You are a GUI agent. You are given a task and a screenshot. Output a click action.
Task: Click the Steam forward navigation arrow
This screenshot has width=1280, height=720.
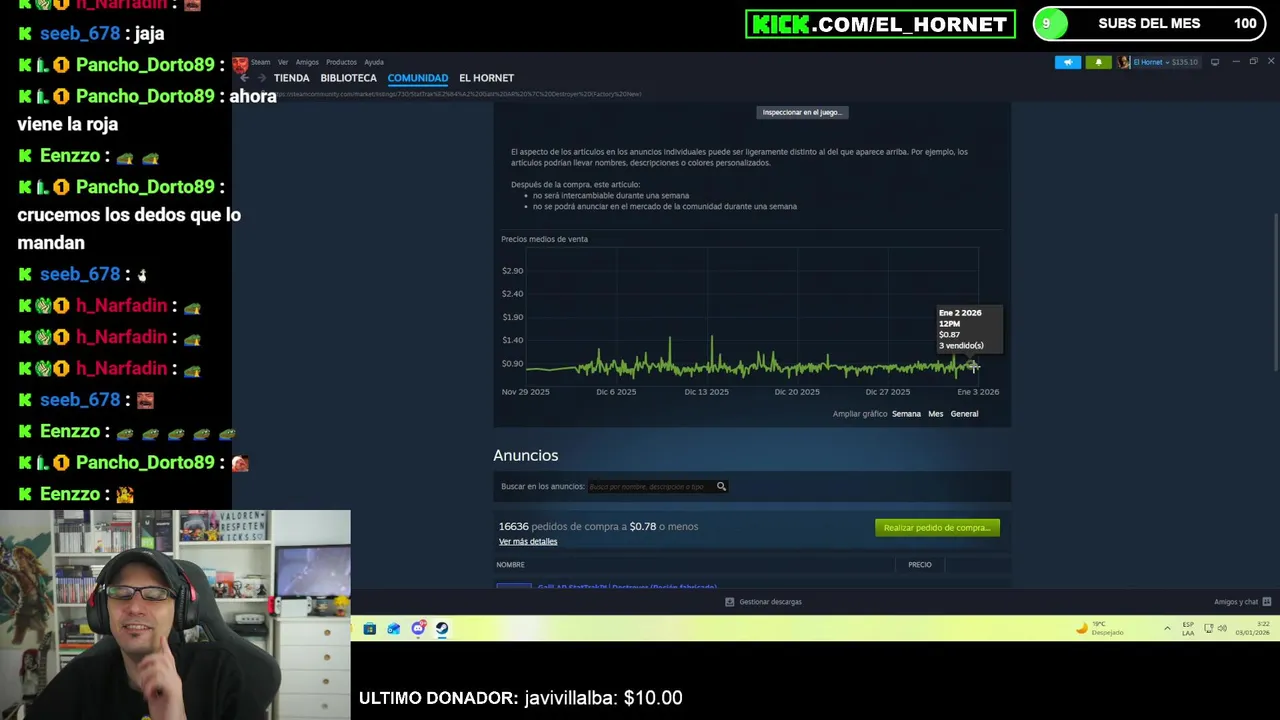(262, 78)
